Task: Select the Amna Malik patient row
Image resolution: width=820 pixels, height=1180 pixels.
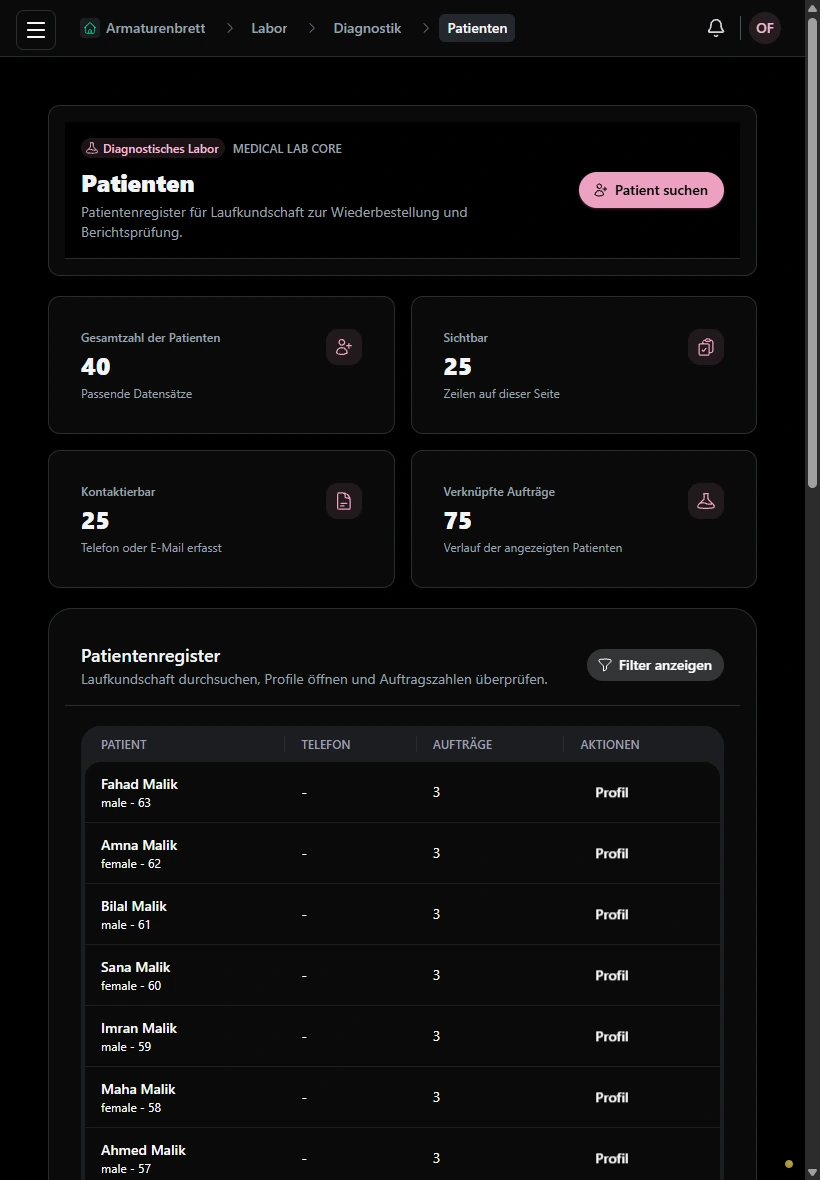Action: tap(402, 853)
